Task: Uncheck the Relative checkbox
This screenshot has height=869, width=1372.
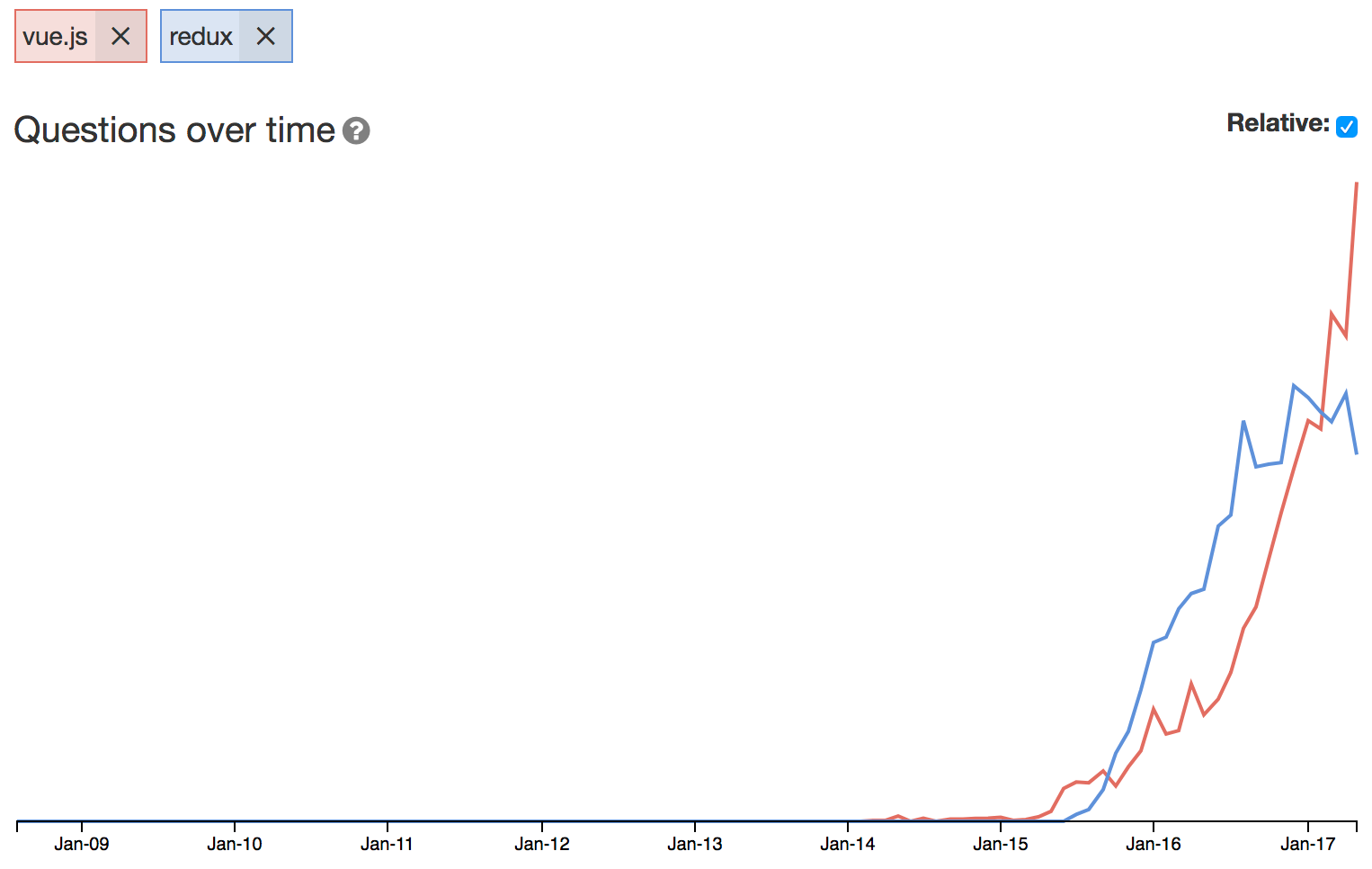Action: tap(1346, 127)
